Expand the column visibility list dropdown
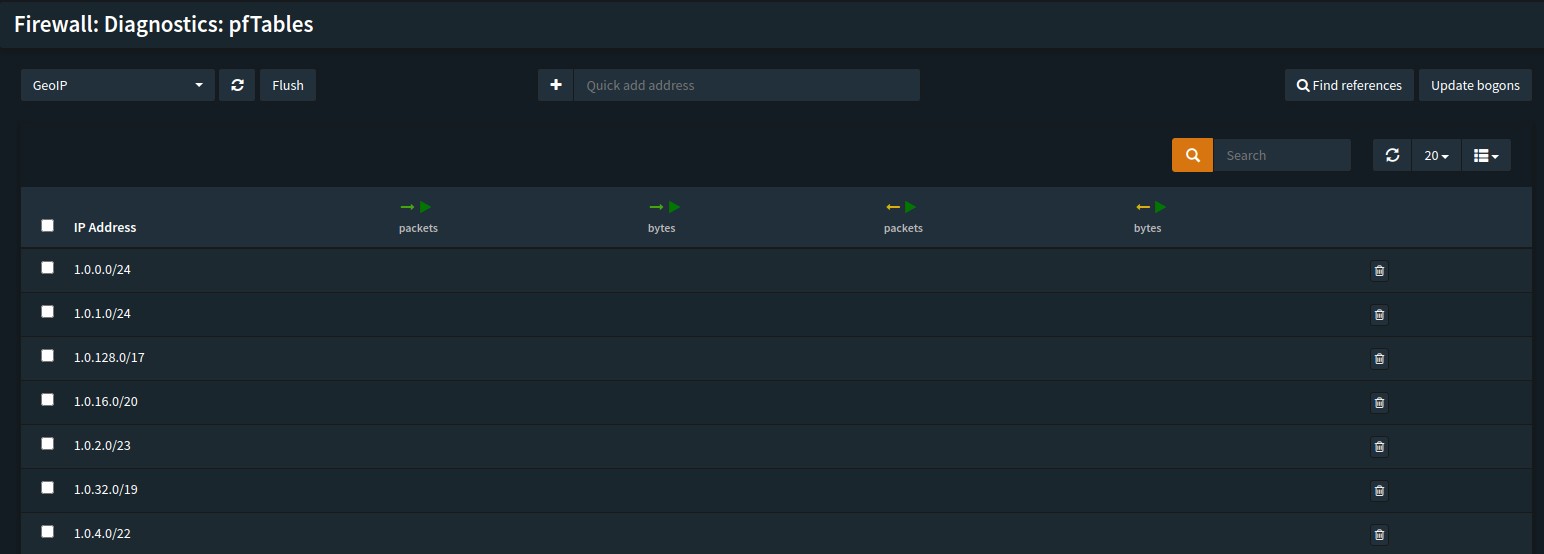Screen dimensions: 1544x554 [x=1486, y=155]
